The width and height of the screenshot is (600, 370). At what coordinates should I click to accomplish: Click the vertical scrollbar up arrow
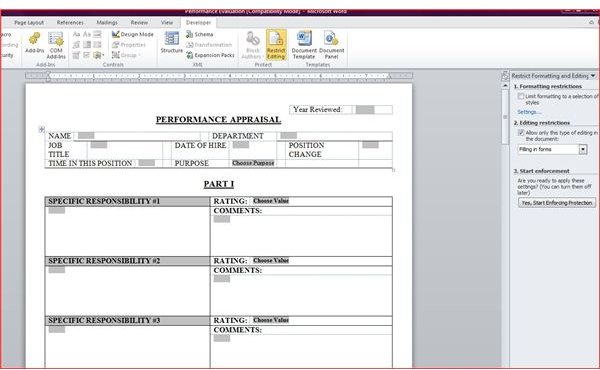(x=505, y=86)
